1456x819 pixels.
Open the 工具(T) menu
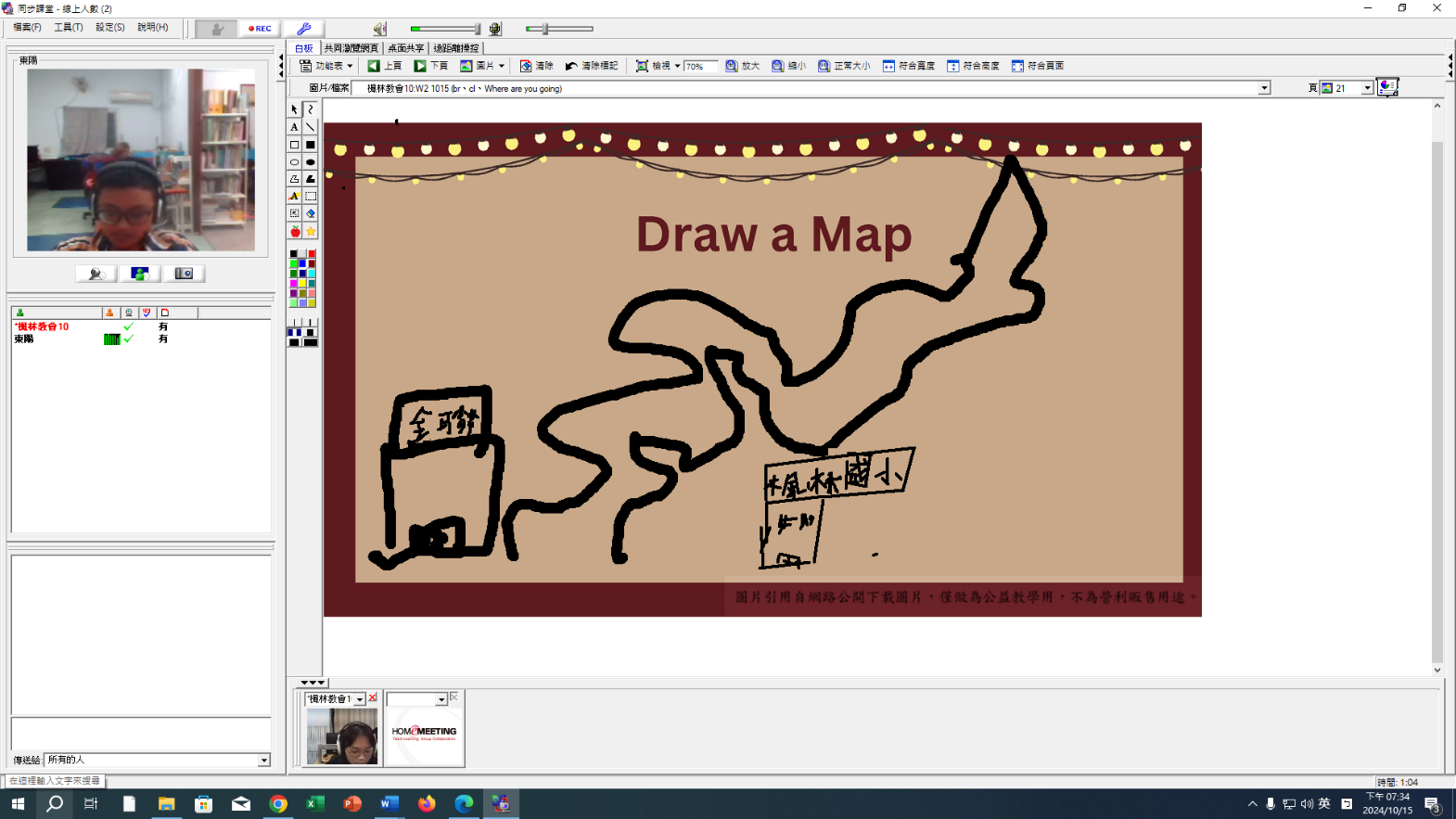pos(68,28)
